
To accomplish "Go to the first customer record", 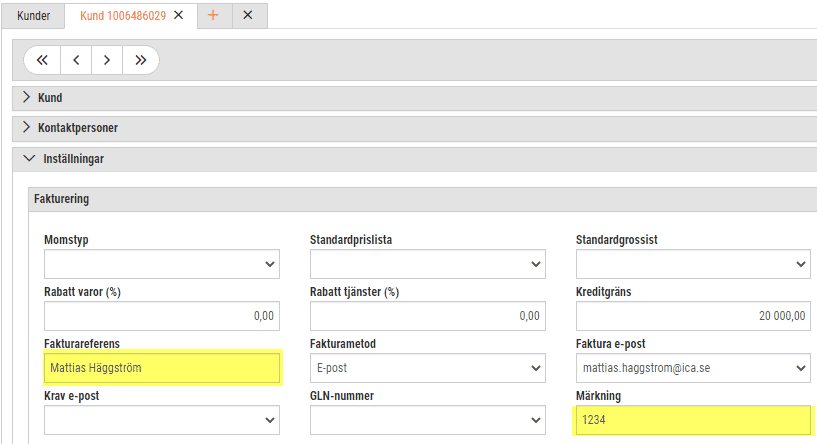I will tap(42, 60).
